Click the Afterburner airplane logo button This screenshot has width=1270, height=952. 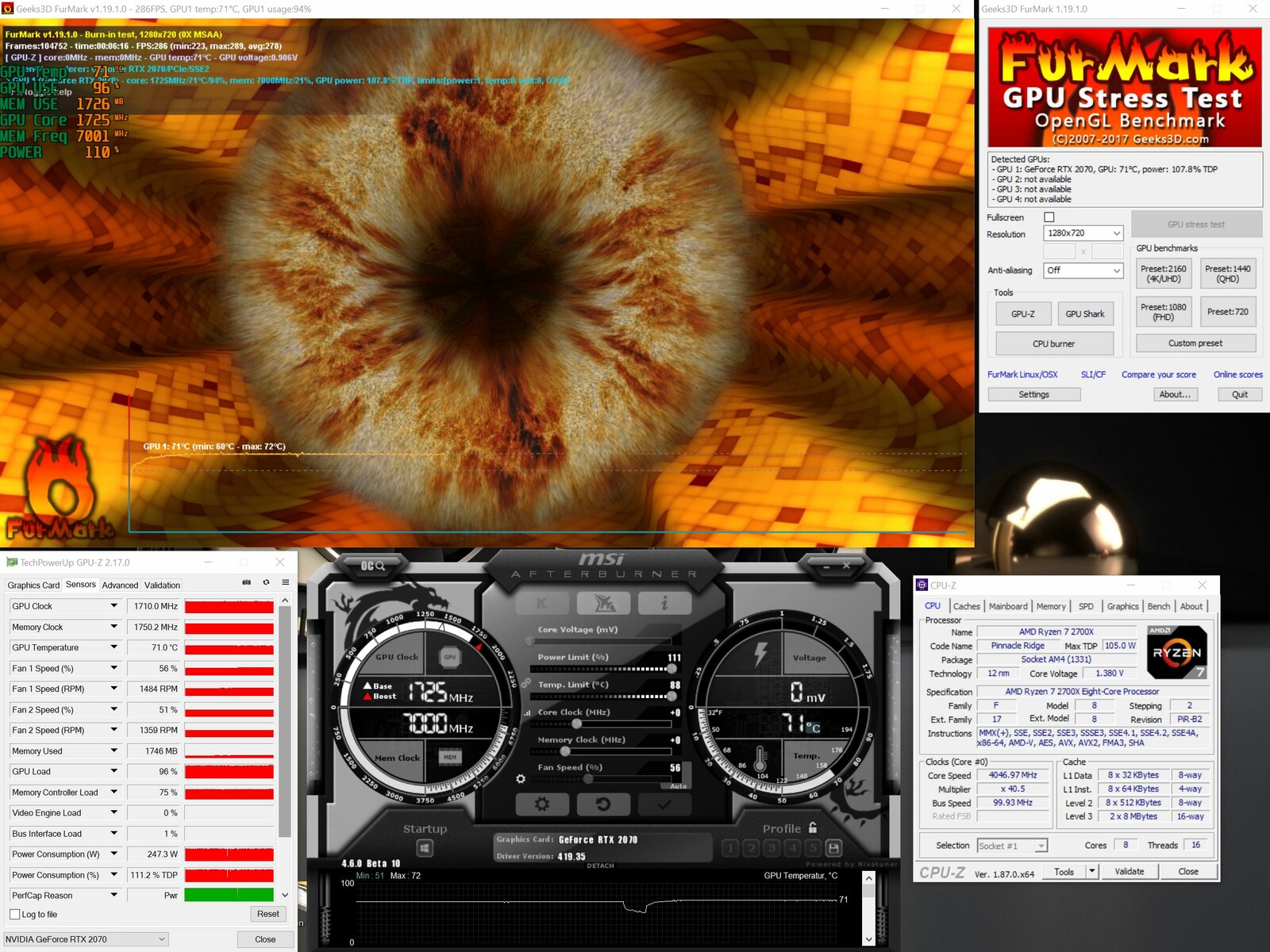(x=603, y=604)
